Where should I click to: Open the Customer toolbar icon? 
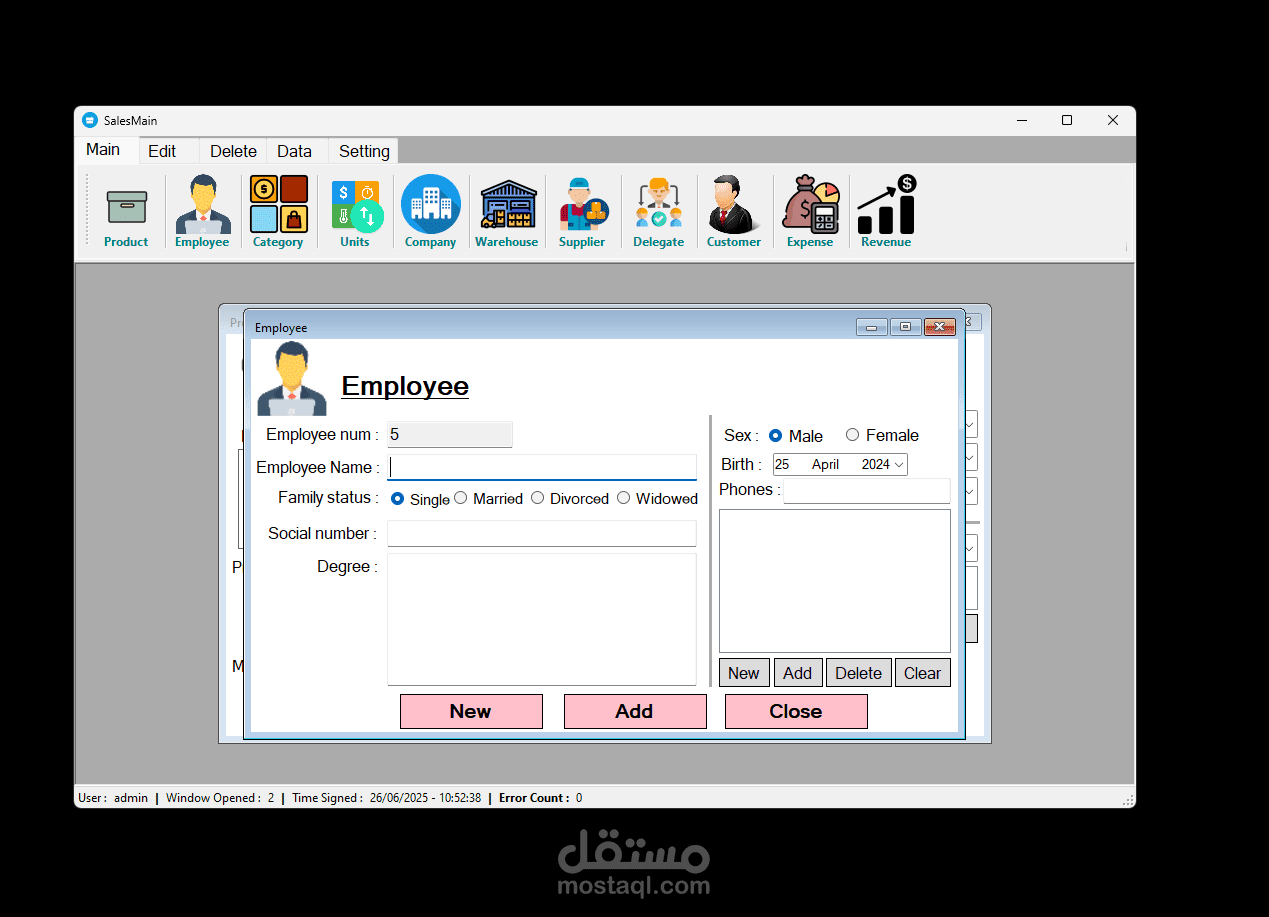click(x=734, y=212)
